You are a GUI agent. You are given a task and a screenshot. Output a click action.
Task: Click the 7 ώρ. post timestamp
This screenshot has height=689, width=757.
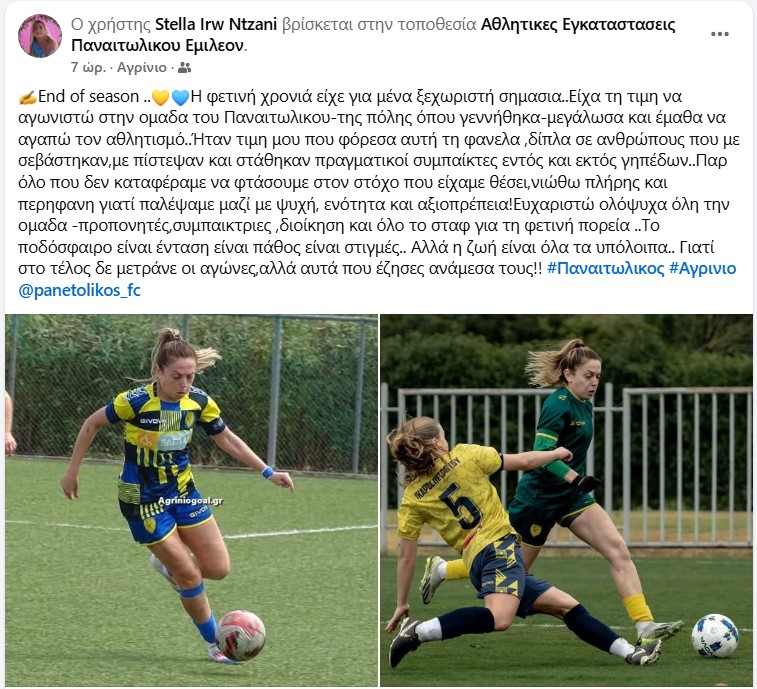click(x=88, y=68)
